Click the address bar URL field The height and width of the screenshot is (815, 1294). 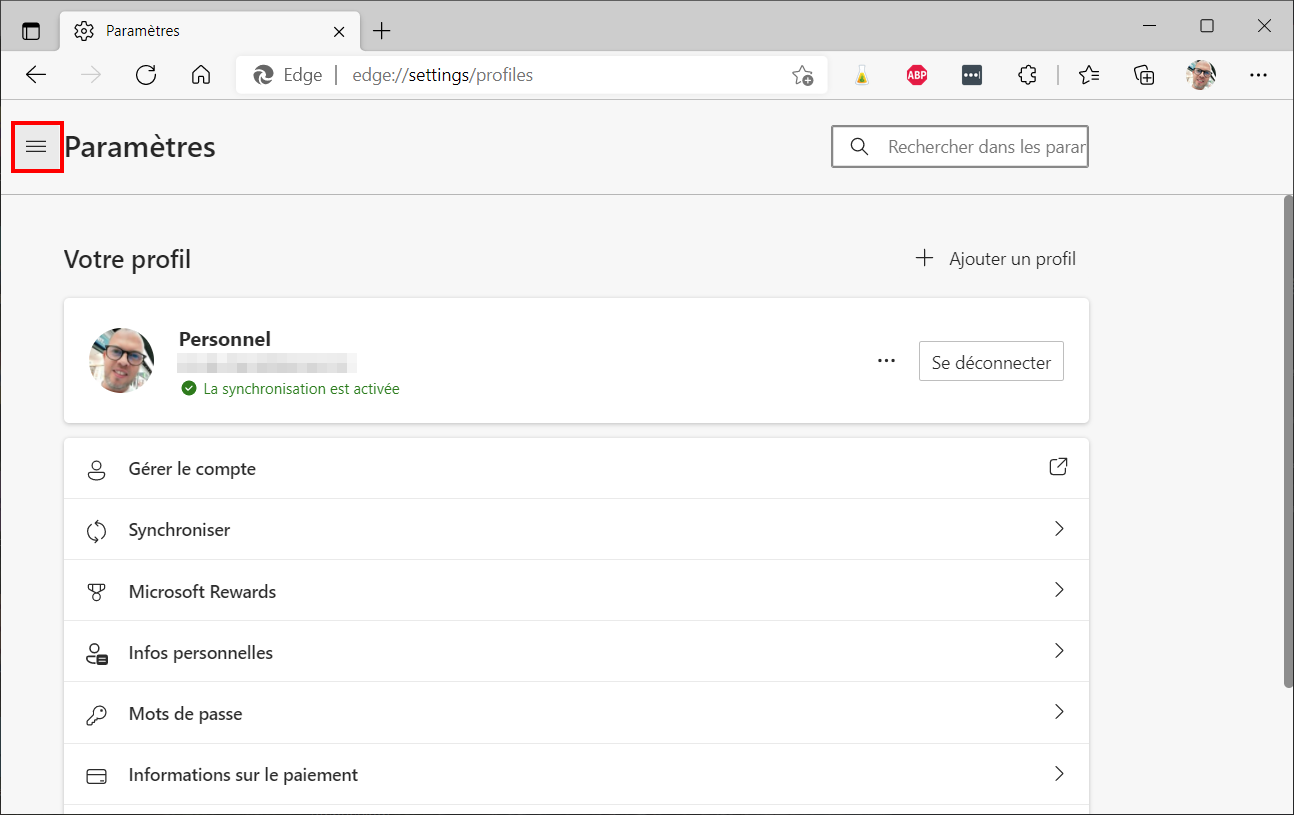coord(531,75)
